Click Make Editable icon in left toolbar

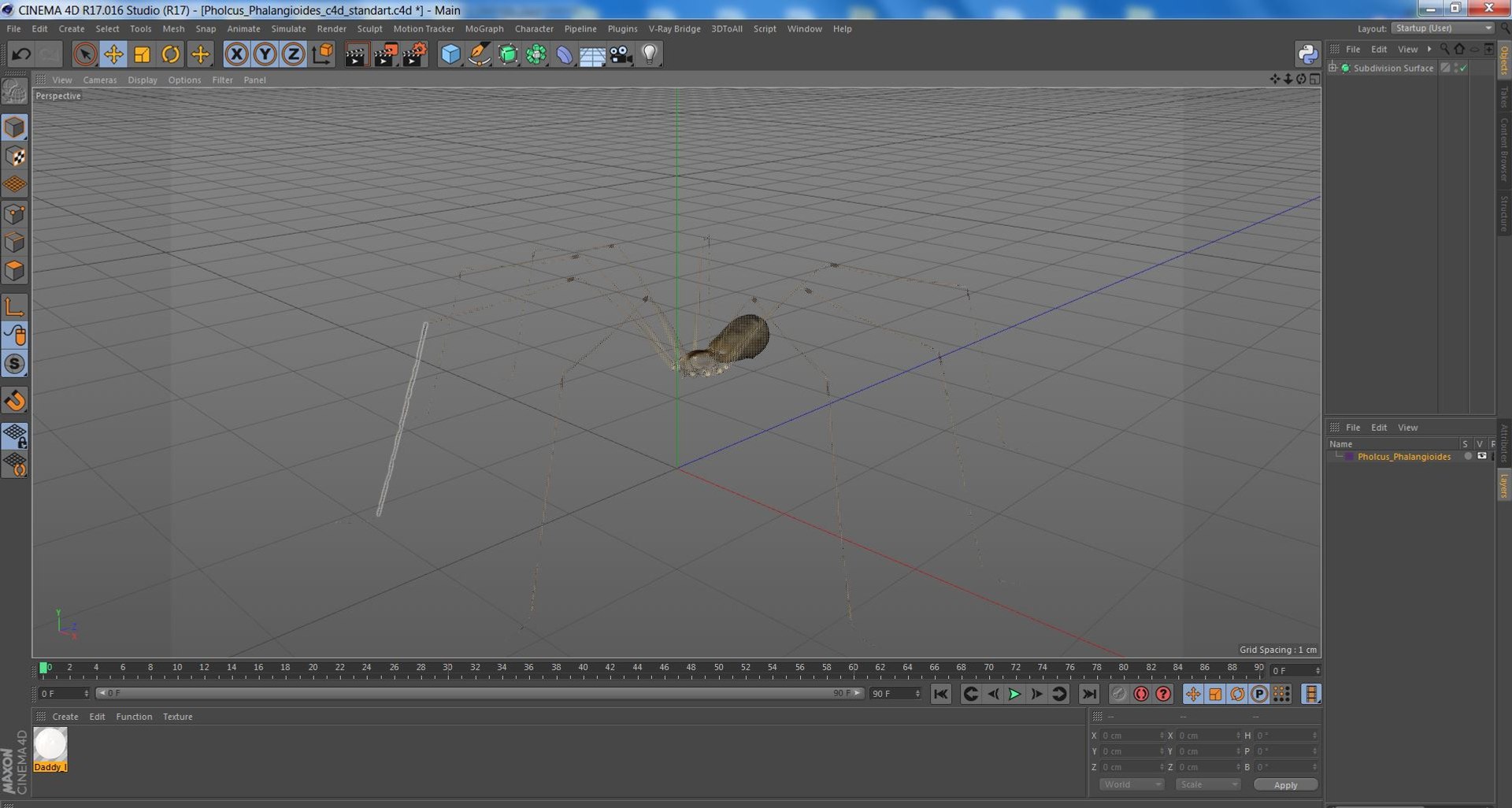15,91
